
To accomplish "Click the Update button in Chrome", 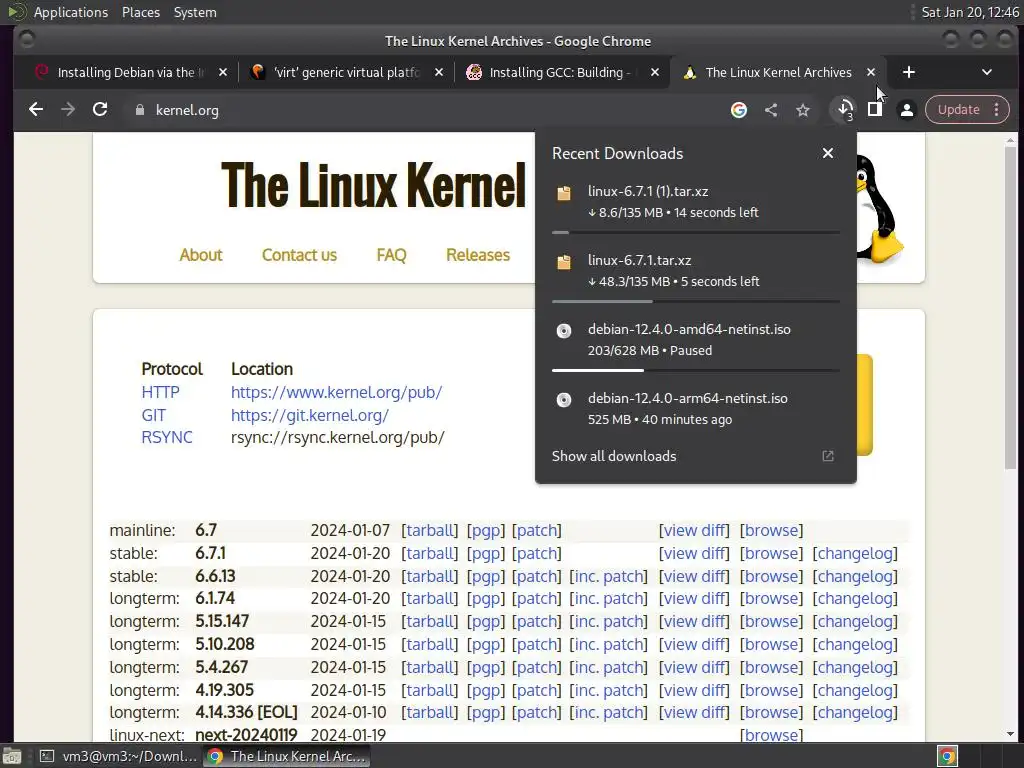I will (x=959, y=110).
